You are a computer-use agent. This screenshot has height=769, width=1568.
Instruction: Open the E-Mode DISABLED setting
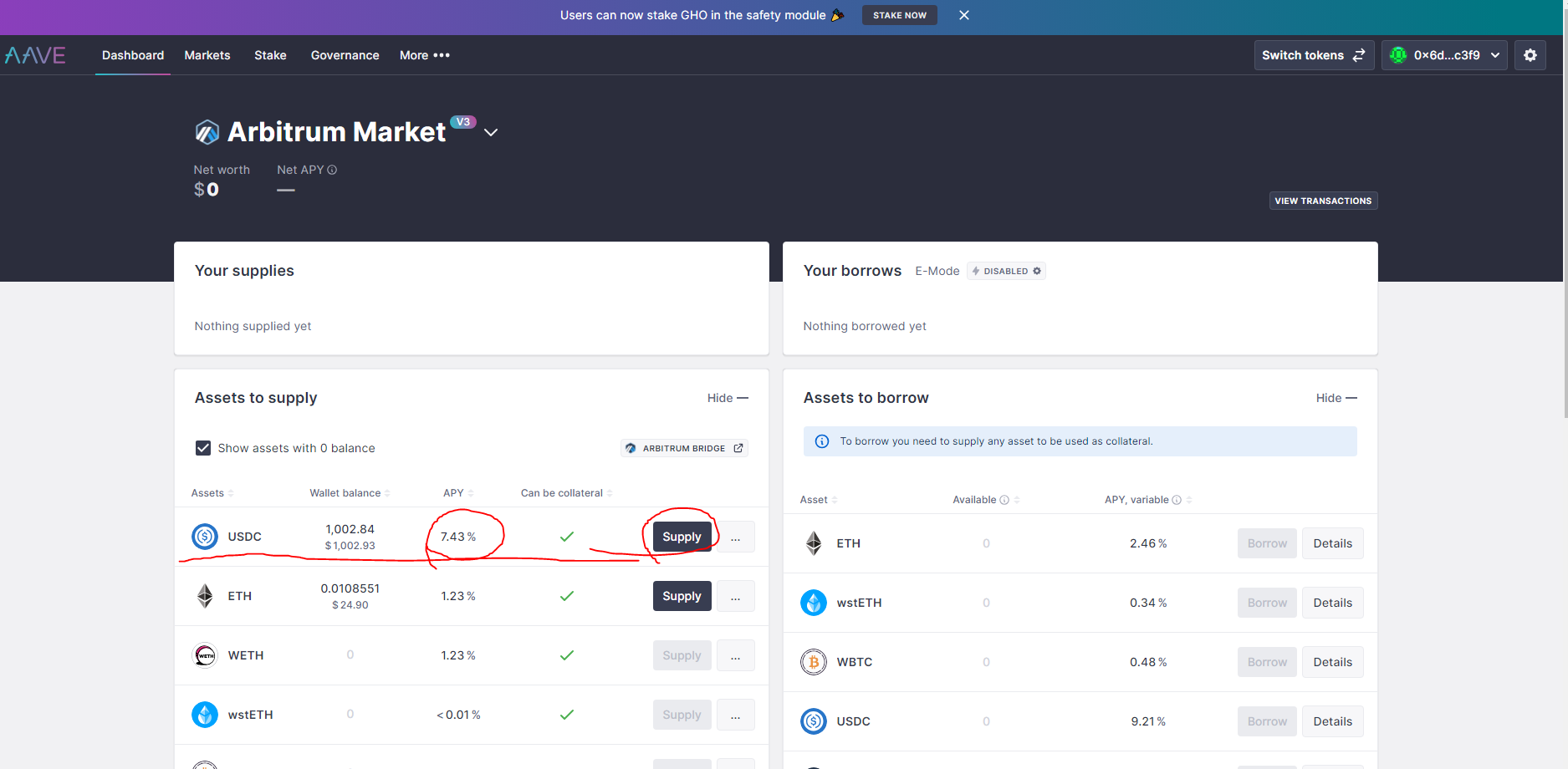[x=1006, y=271]
